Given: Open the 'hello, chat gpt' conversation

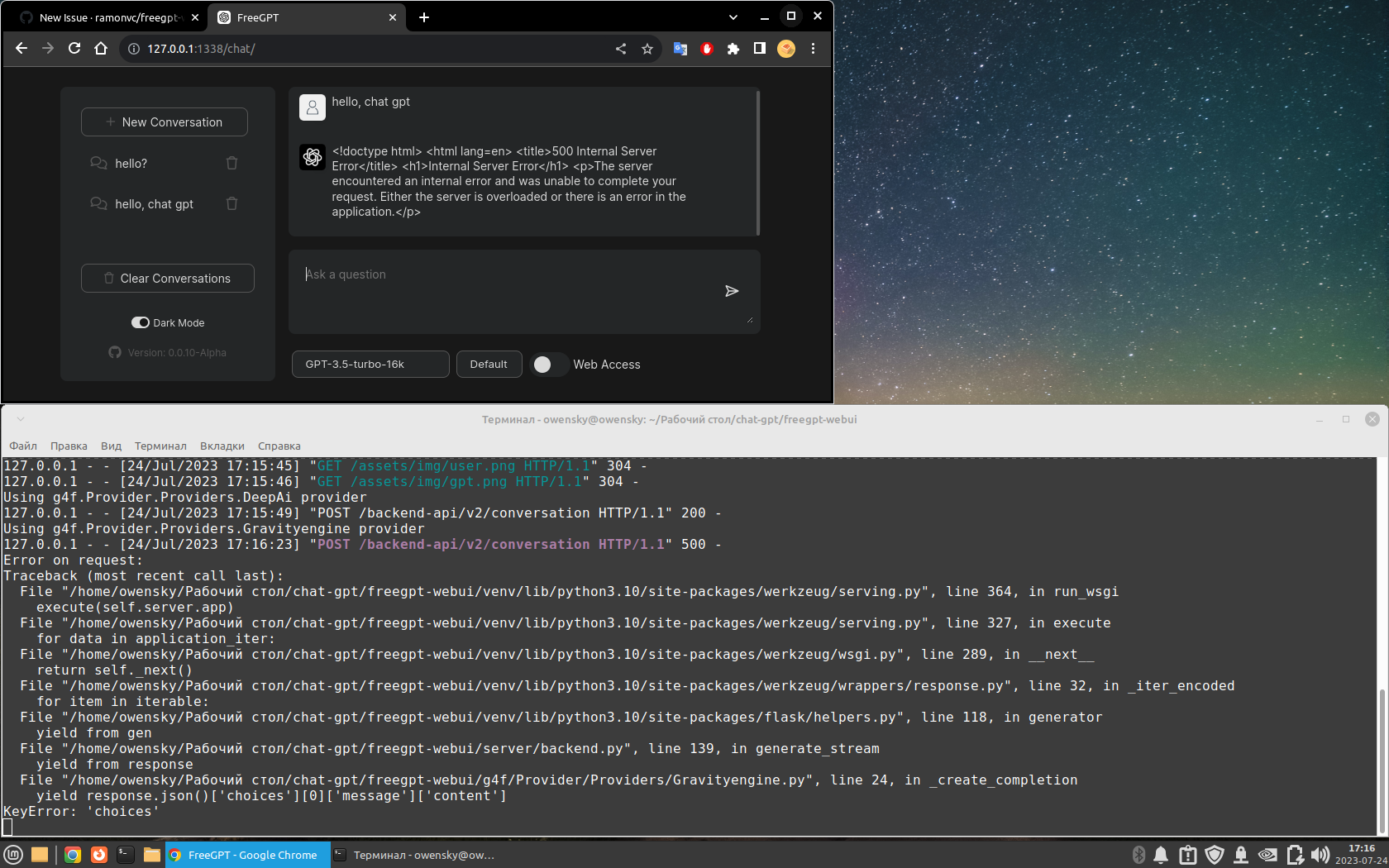Looking at the screenshot, I should (x=154, y=204).
